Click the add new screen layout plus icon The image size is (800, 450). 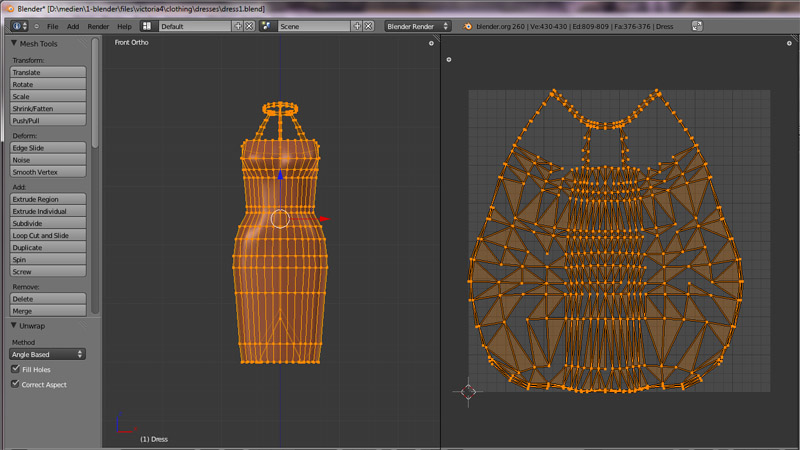[237, 26]
